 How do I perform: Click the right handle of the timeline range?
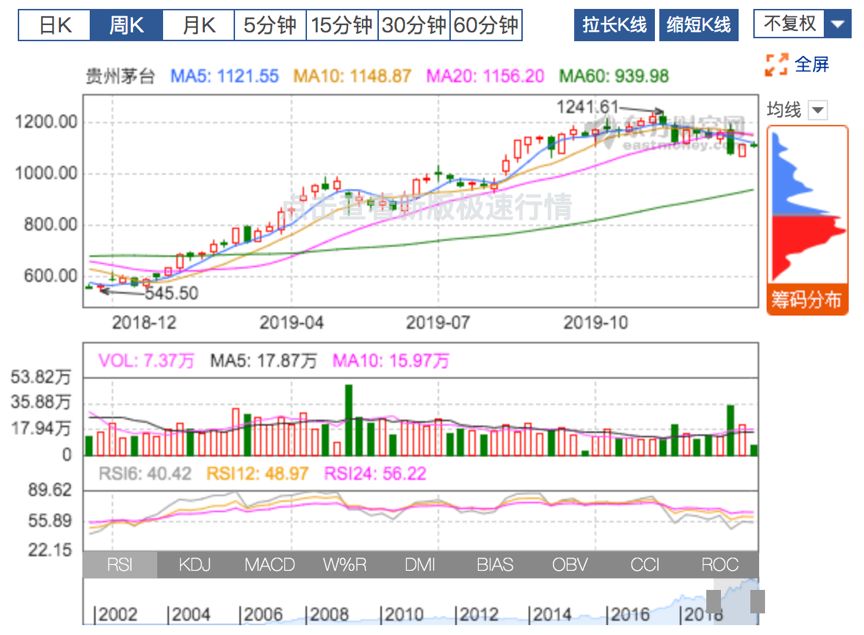757,601
